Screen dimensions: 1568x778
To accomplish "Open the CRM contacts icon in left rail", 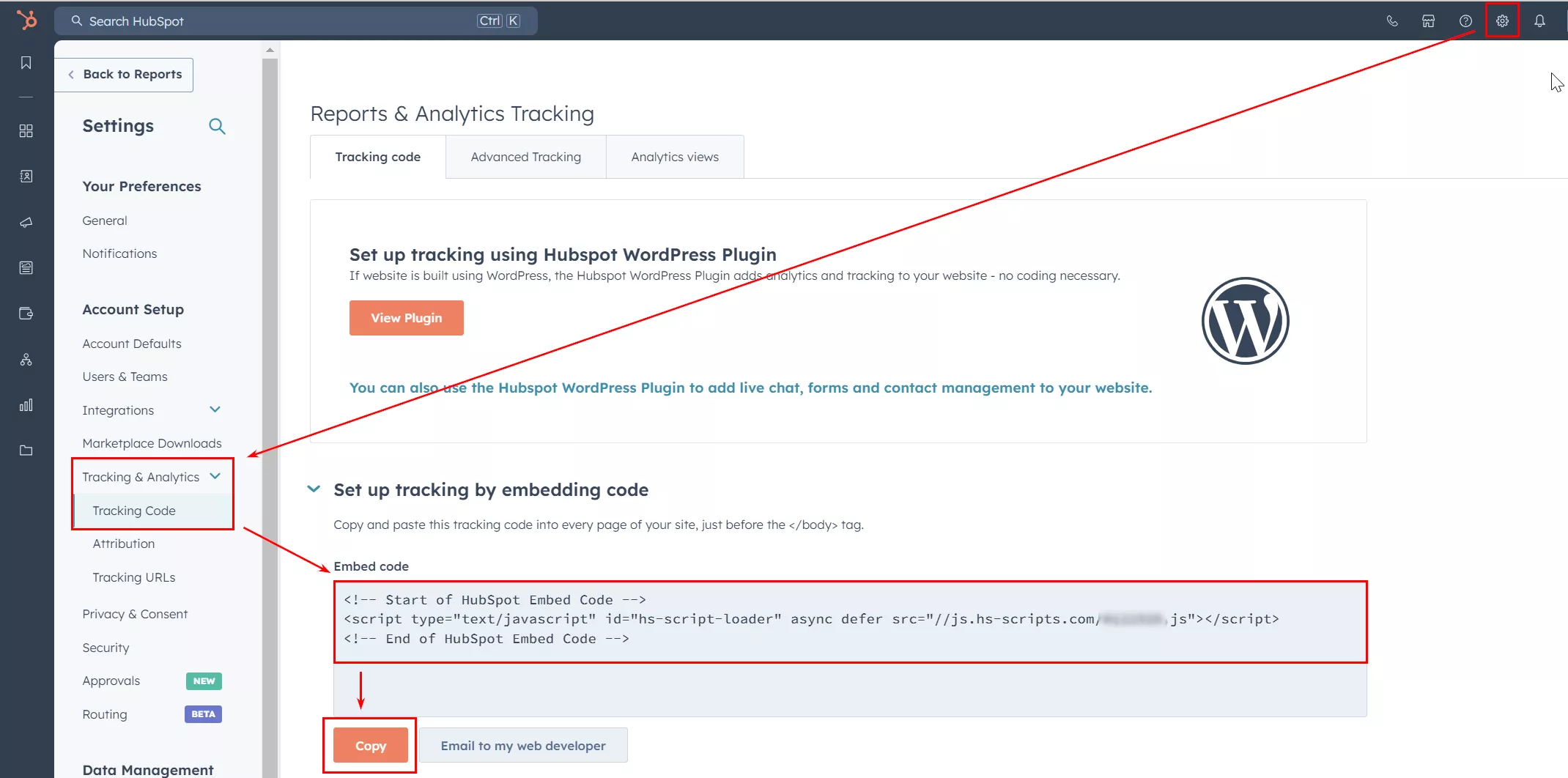I will pos(26,177).
